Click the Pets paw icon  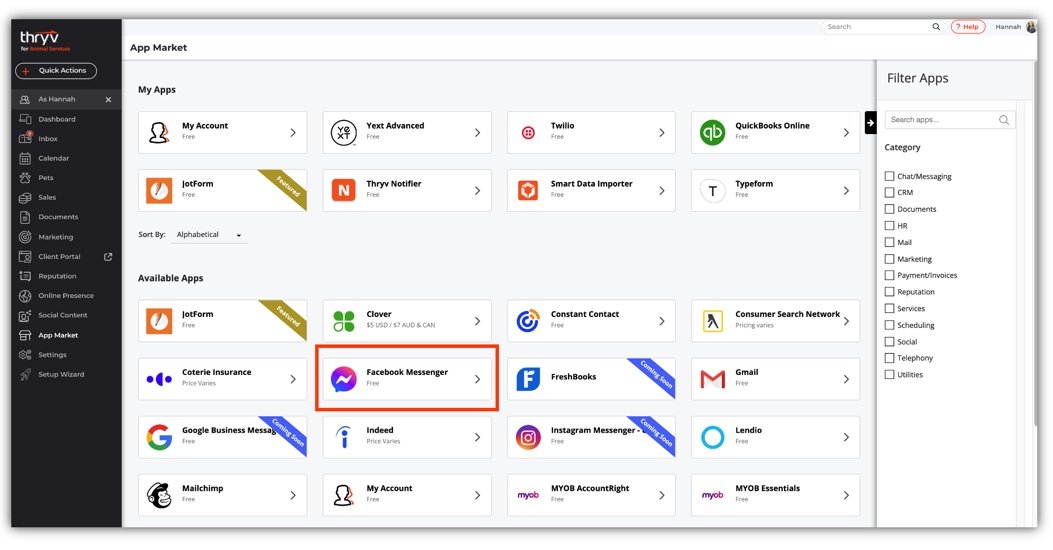[25, 178]
